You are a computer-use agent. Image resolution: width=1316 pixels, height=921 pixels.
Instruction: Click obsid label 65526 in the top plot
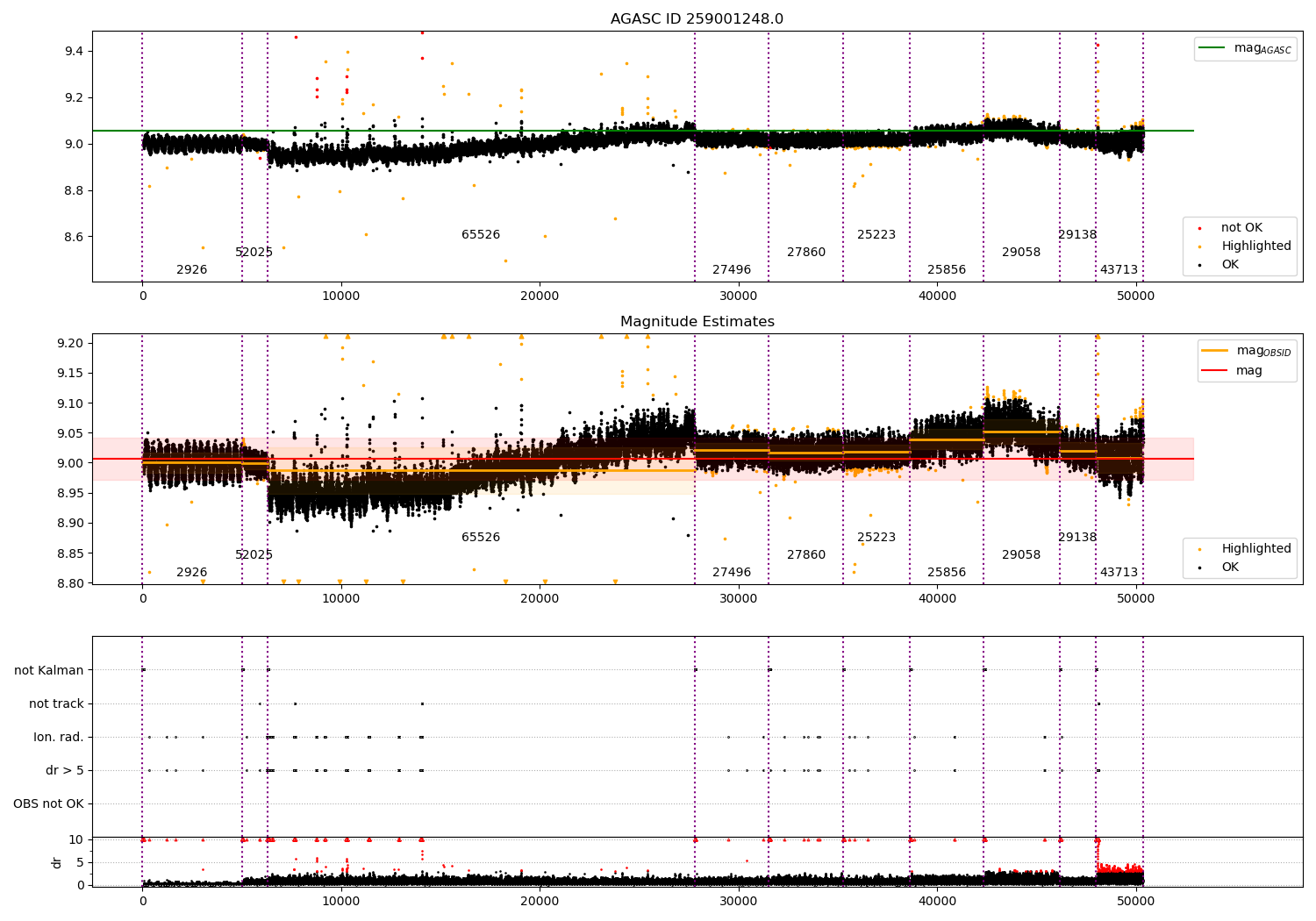click(481, 235)
